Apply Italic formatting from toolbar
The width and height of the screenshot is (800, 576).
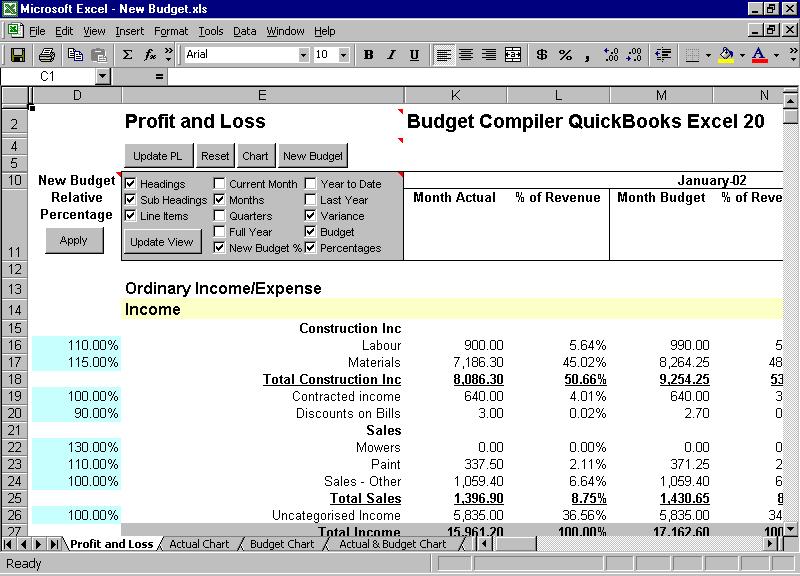click(x=391, y=54)
